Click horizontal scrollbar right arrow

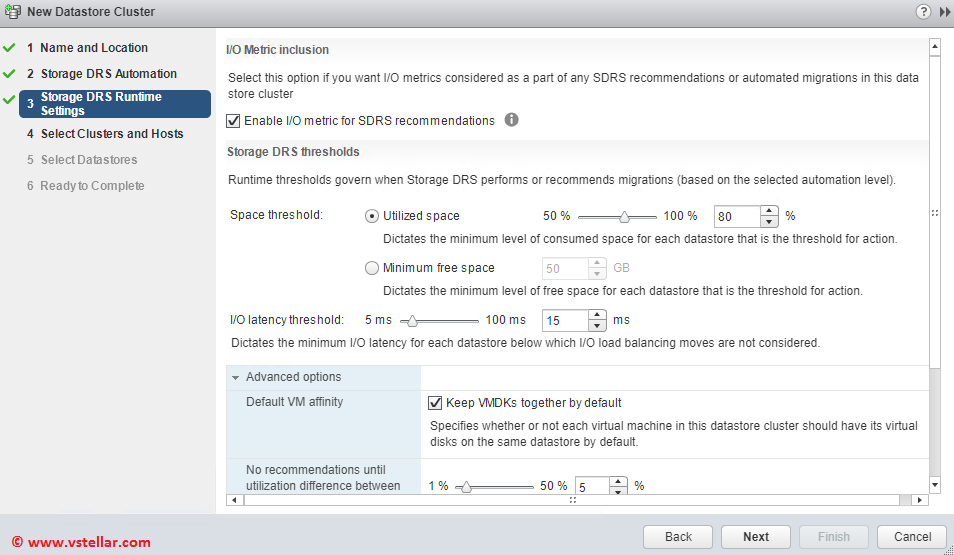(x=920, y=500)
